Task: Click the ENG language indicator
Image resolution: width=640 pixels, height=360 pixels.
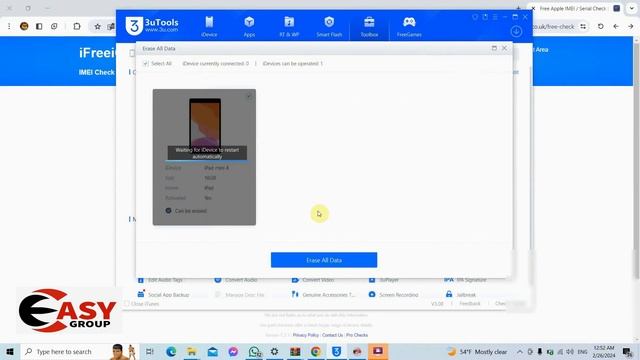Action: [x=582, y=351]
